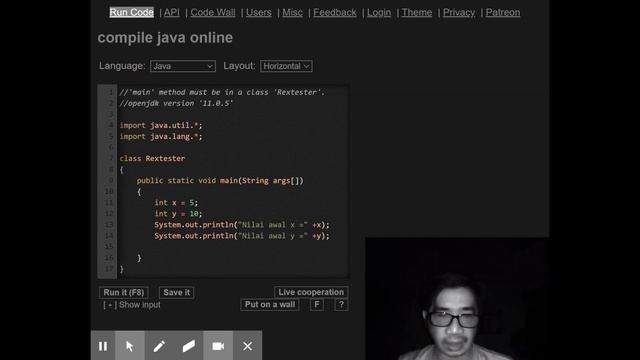This screenshot has height=360, width=640.
Task: Open the Misc menu link
Action: pos(292,13)
